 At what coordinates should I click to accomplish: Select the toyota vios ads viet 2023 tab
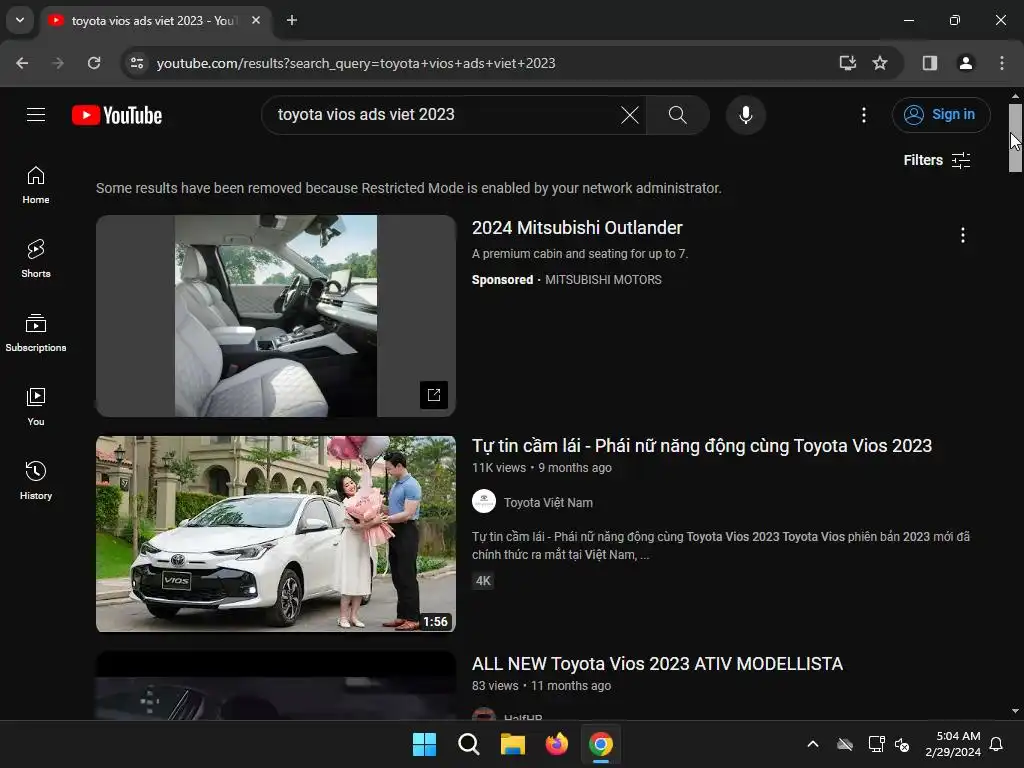(x=157, y=20)
